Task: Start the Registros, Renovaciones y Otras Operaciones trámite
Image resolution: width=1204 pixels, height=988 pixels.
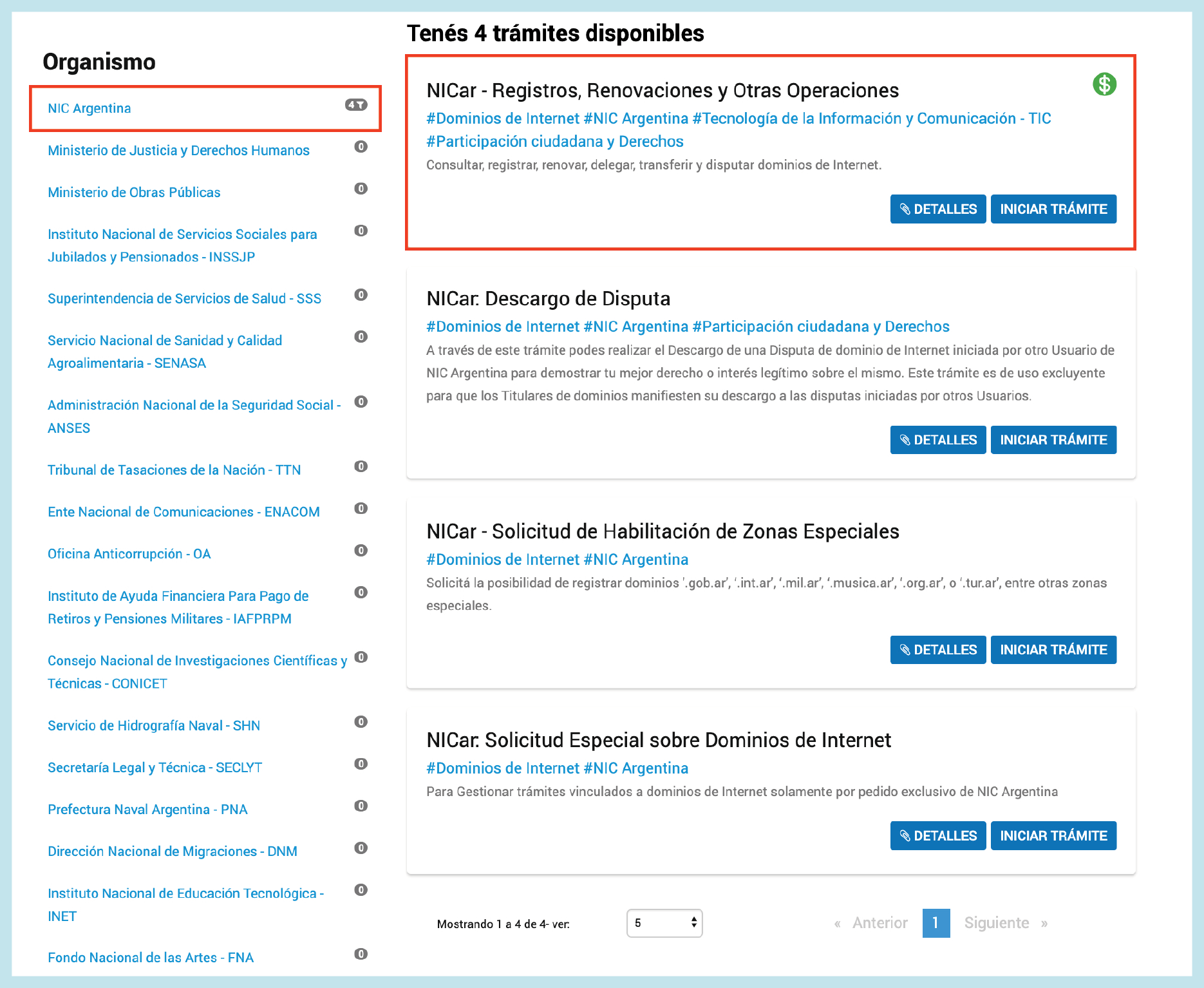Action: point(1053,209)
